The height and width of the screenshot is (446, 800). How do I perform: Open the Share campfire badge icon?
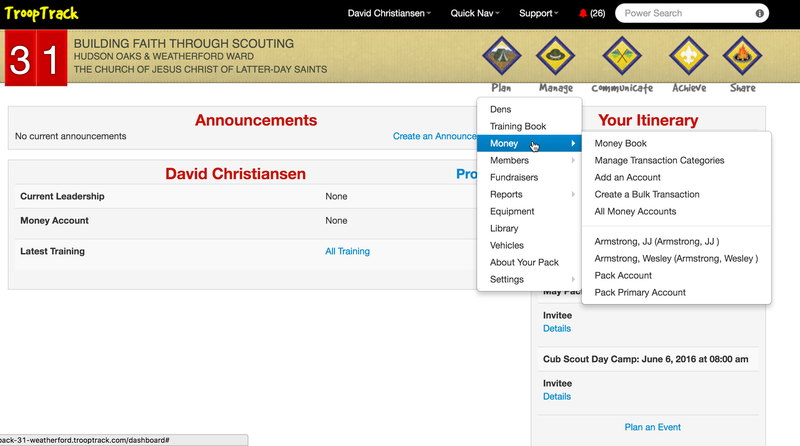tap(742, 56)
